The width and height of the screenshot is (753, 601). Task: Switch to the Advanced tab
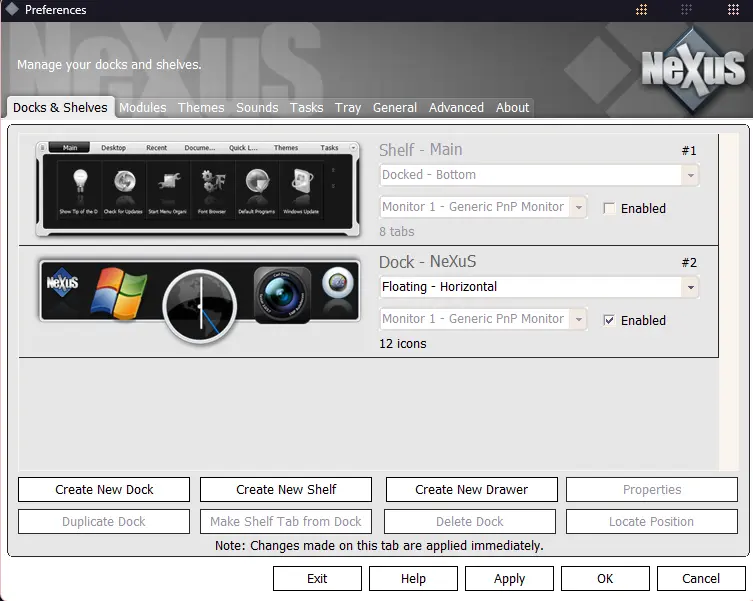[456, 108]
